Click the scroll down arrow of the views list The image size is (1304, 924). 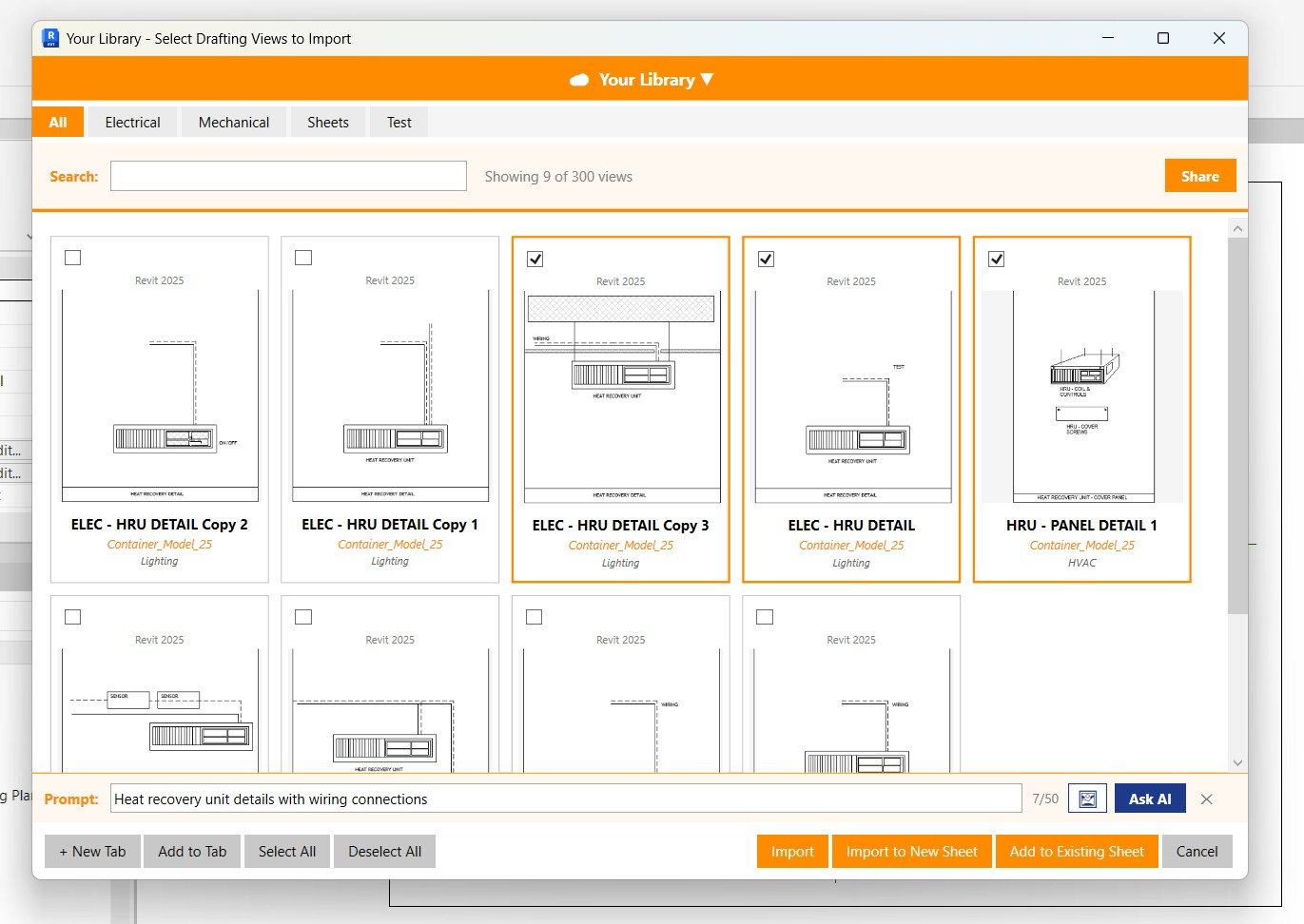1237,762
